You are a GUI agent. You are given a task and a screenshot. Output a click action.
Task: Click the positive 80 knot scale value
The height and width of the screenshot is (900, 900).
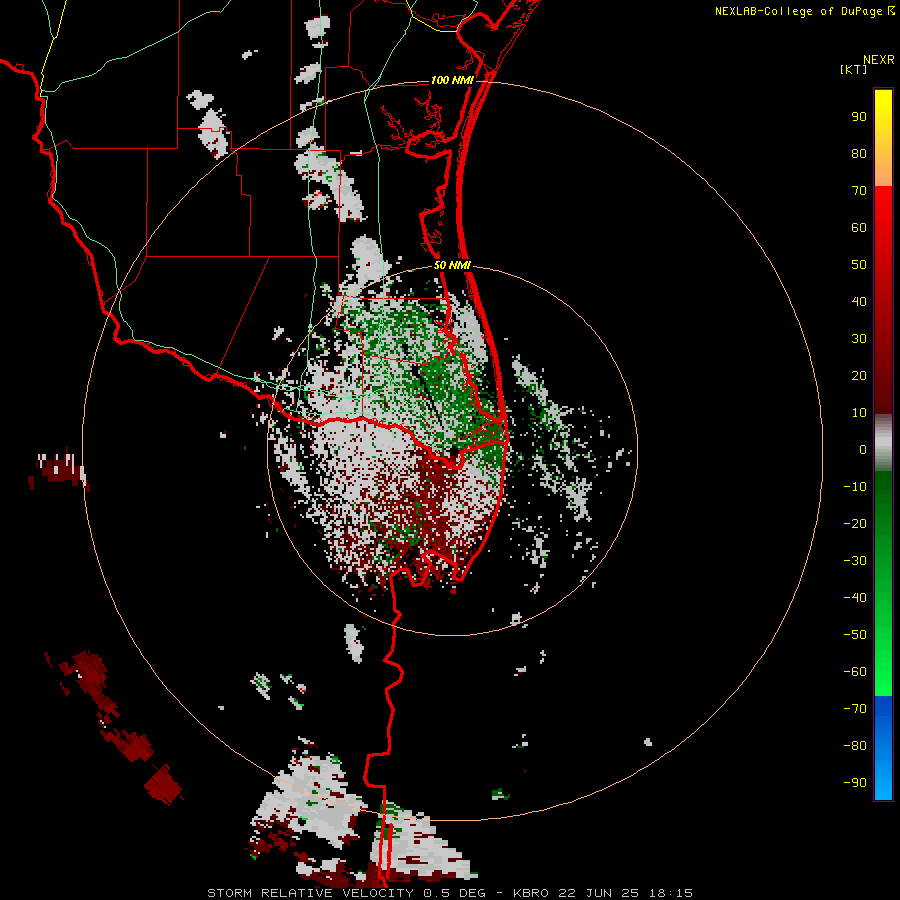pos(859,154)
